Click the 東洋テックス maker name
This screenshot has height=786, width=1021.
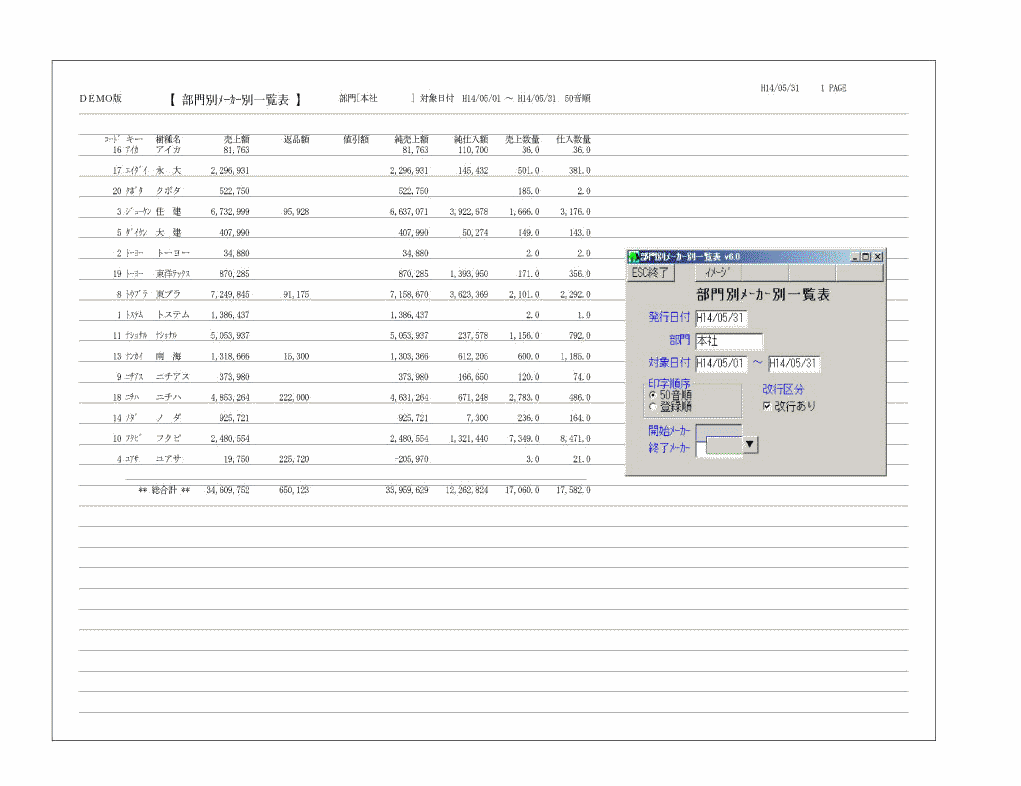point(173,274)
